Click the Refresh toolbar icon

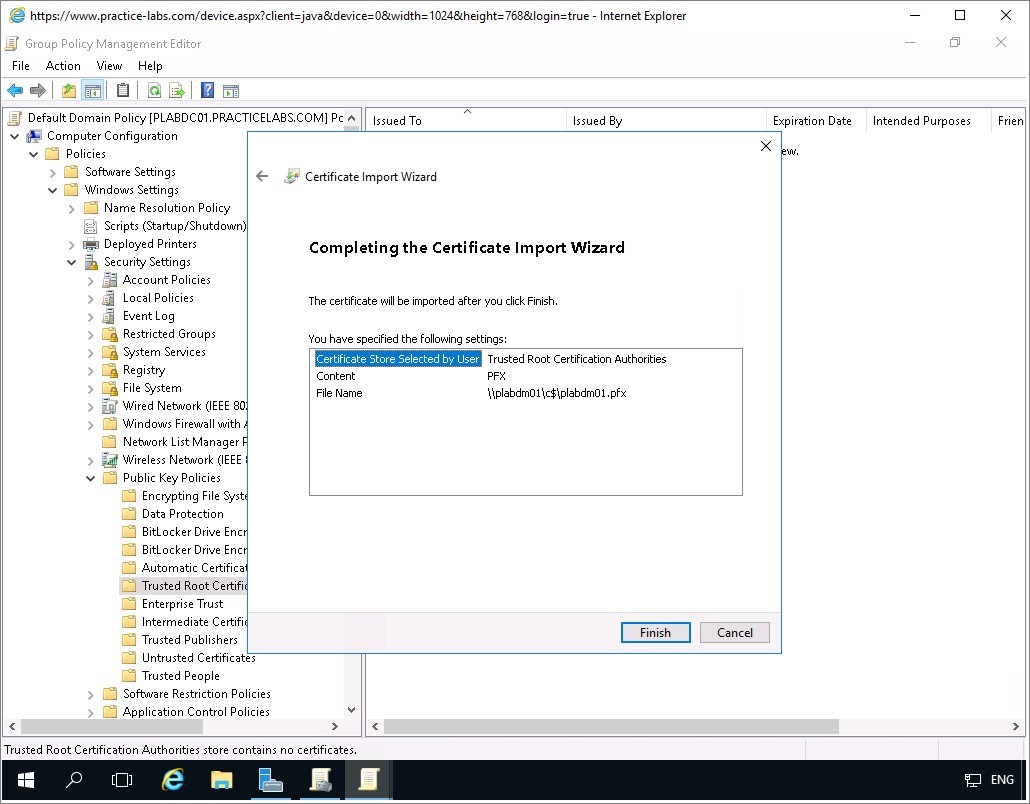pyautogui.click(x=154, y=91)
